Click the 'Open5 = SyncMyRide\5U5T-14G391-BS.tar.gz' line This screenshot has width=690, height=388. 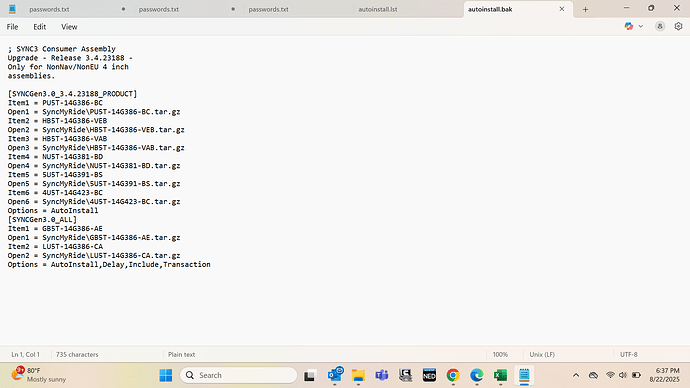tap(94, 184)
